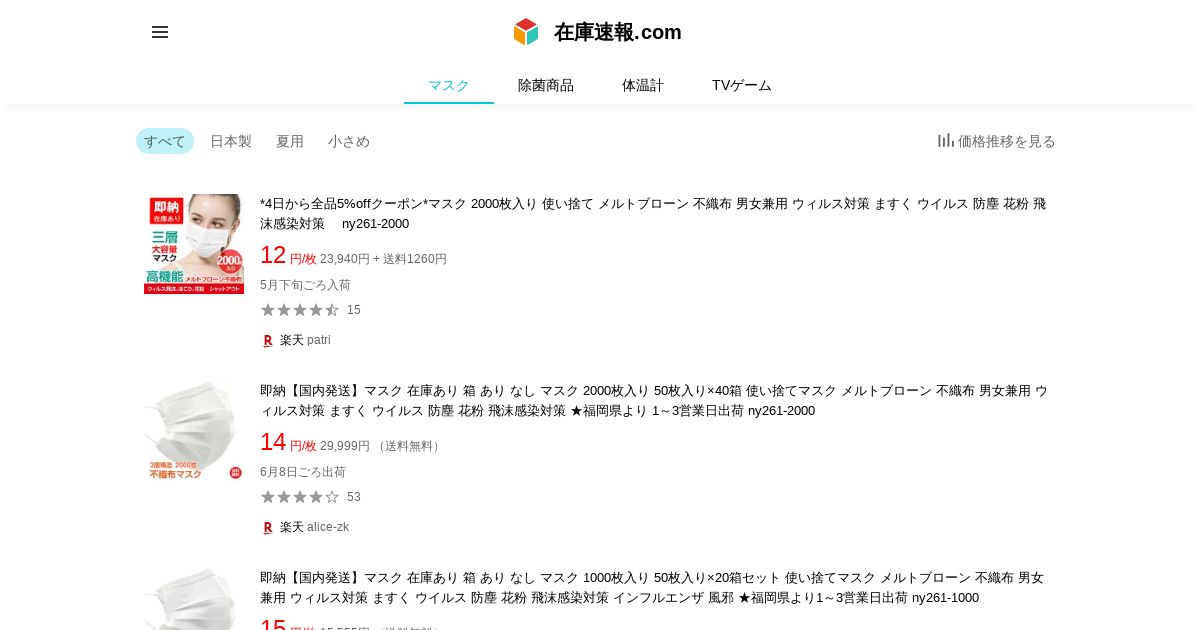Open the 2000枚入り 50枚入り×40箱 mask listing
Viewport: 1200px width, 630px height.
click(654, 400)
